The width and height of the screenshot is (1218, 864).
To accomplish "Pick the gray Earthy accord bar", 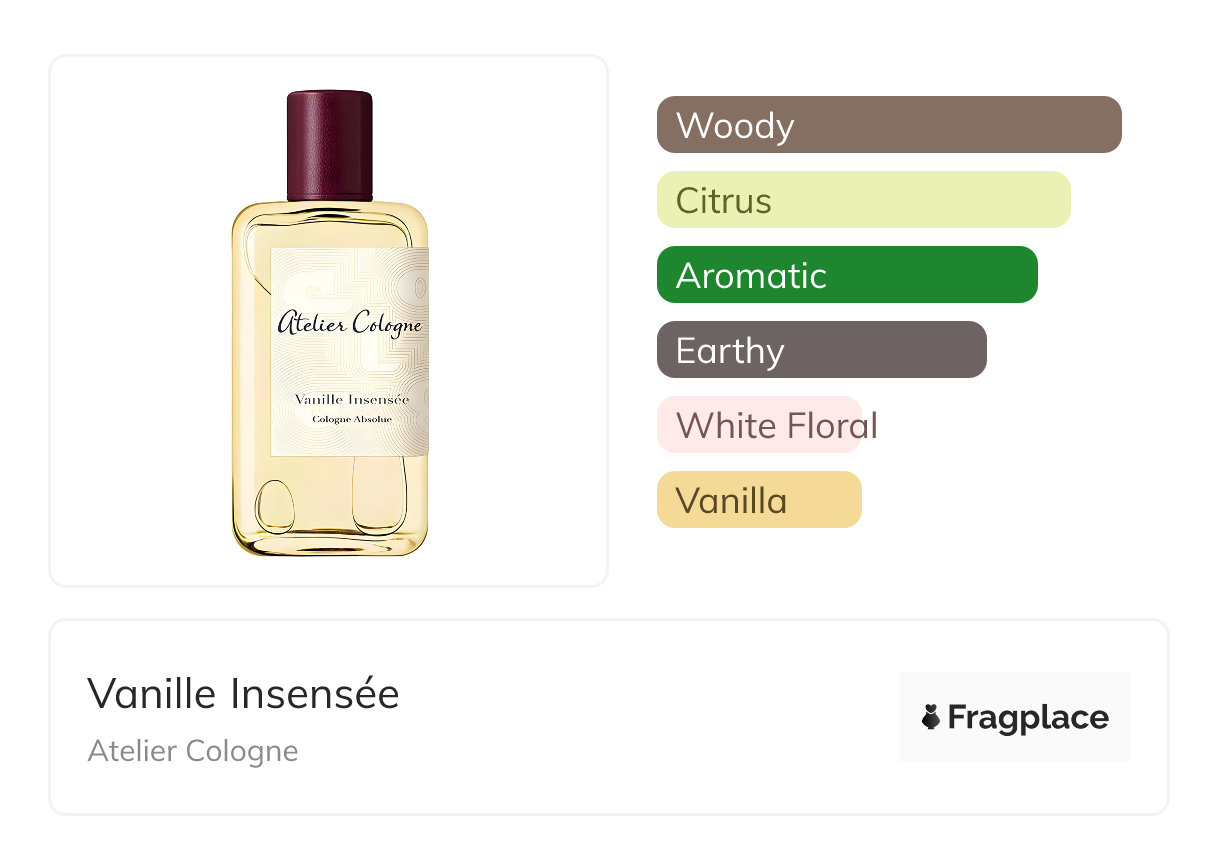I will pos(822,350).
